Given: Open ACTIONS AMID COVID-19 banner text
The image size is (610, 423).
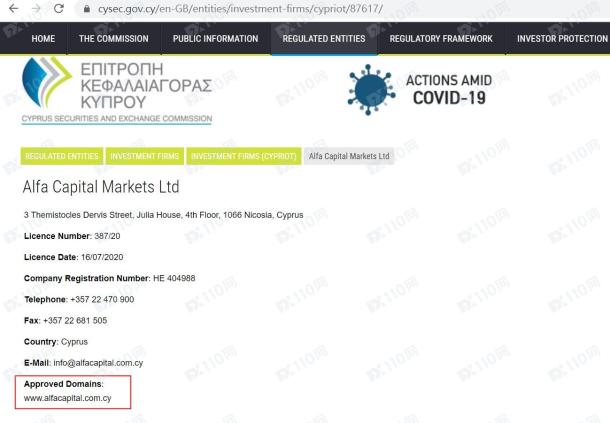Looking at the screenshot, I should click(x=449, y=90).
